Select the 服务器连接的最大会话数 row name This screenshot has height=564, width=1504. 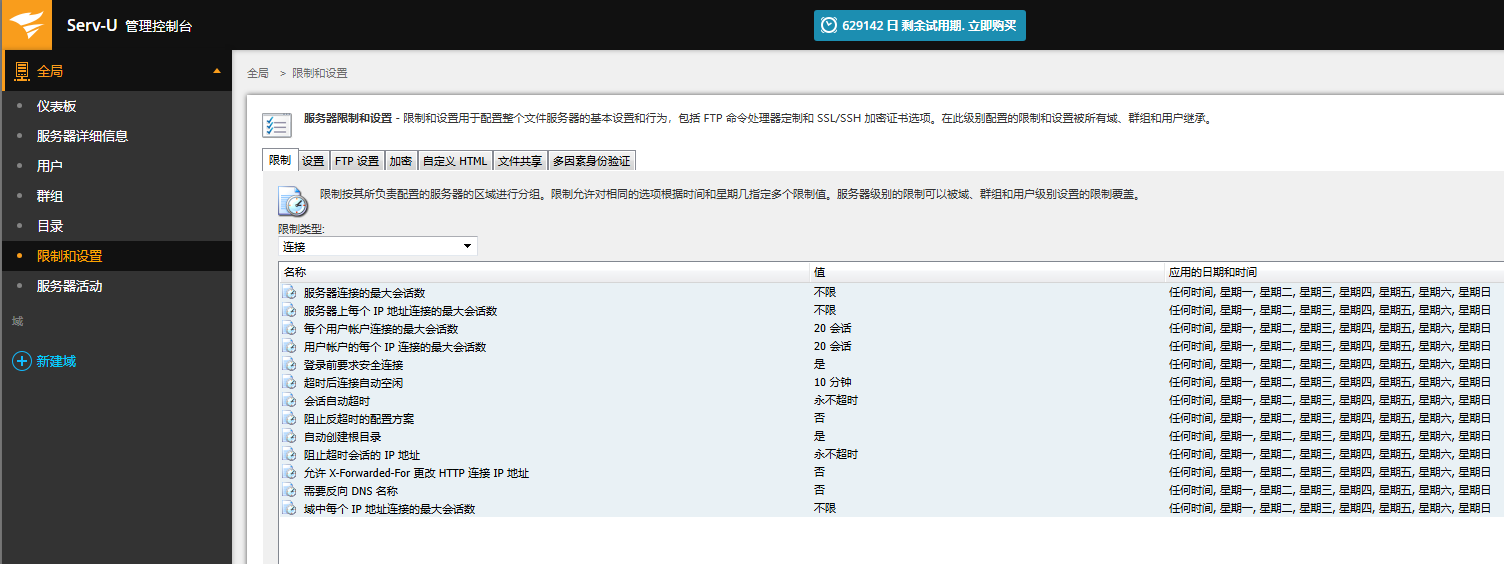[x=364, y=293]
